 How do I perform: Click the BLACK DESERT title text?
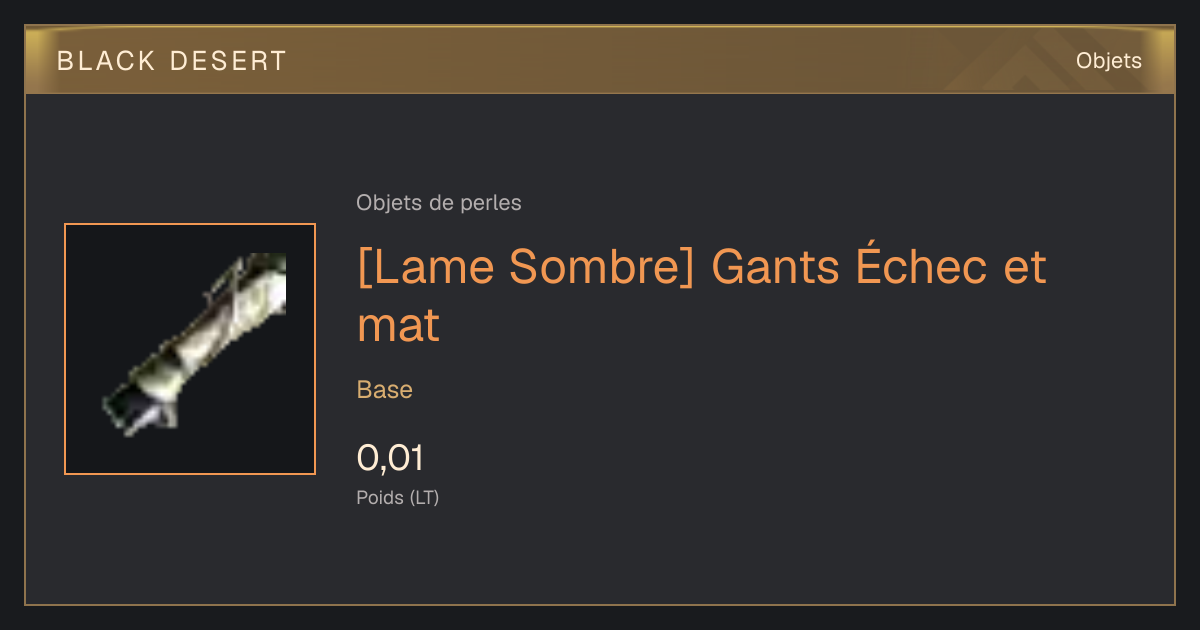(172, 61)
